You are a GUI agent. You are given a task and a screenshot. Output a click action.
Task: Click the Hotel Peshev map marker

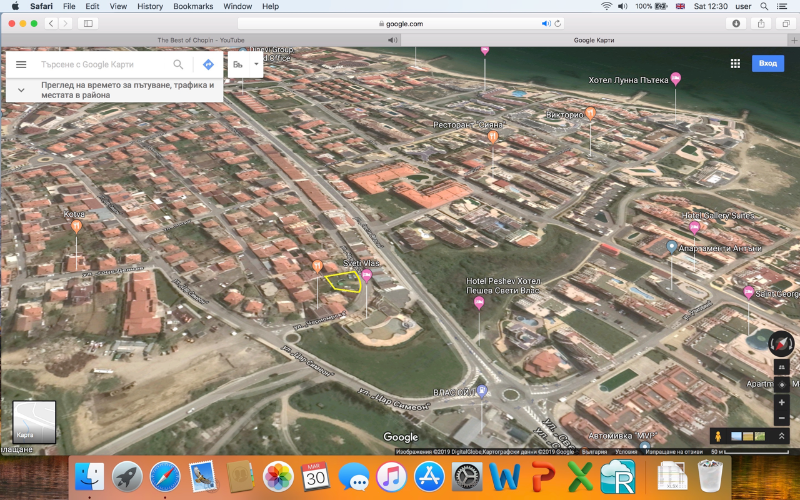(x=478, y=301)
